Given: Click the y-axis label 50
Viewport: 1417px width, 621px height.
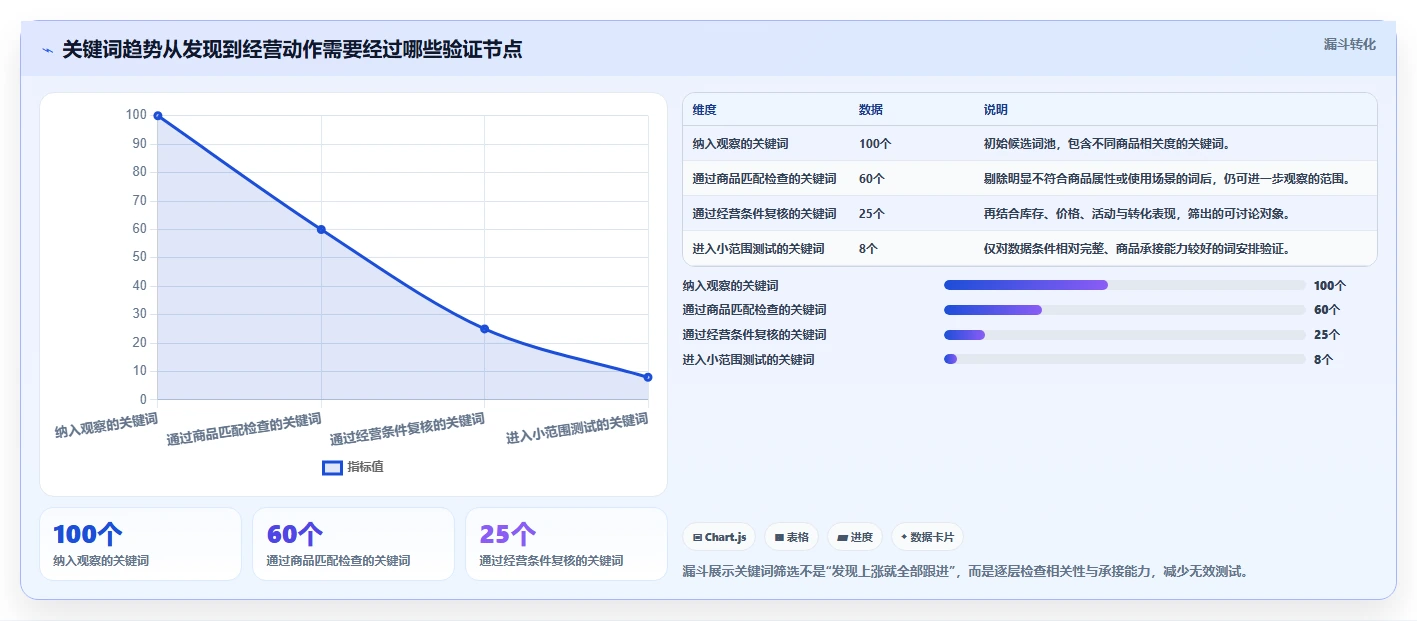Looking at the screenshot, I should [139, 257].
